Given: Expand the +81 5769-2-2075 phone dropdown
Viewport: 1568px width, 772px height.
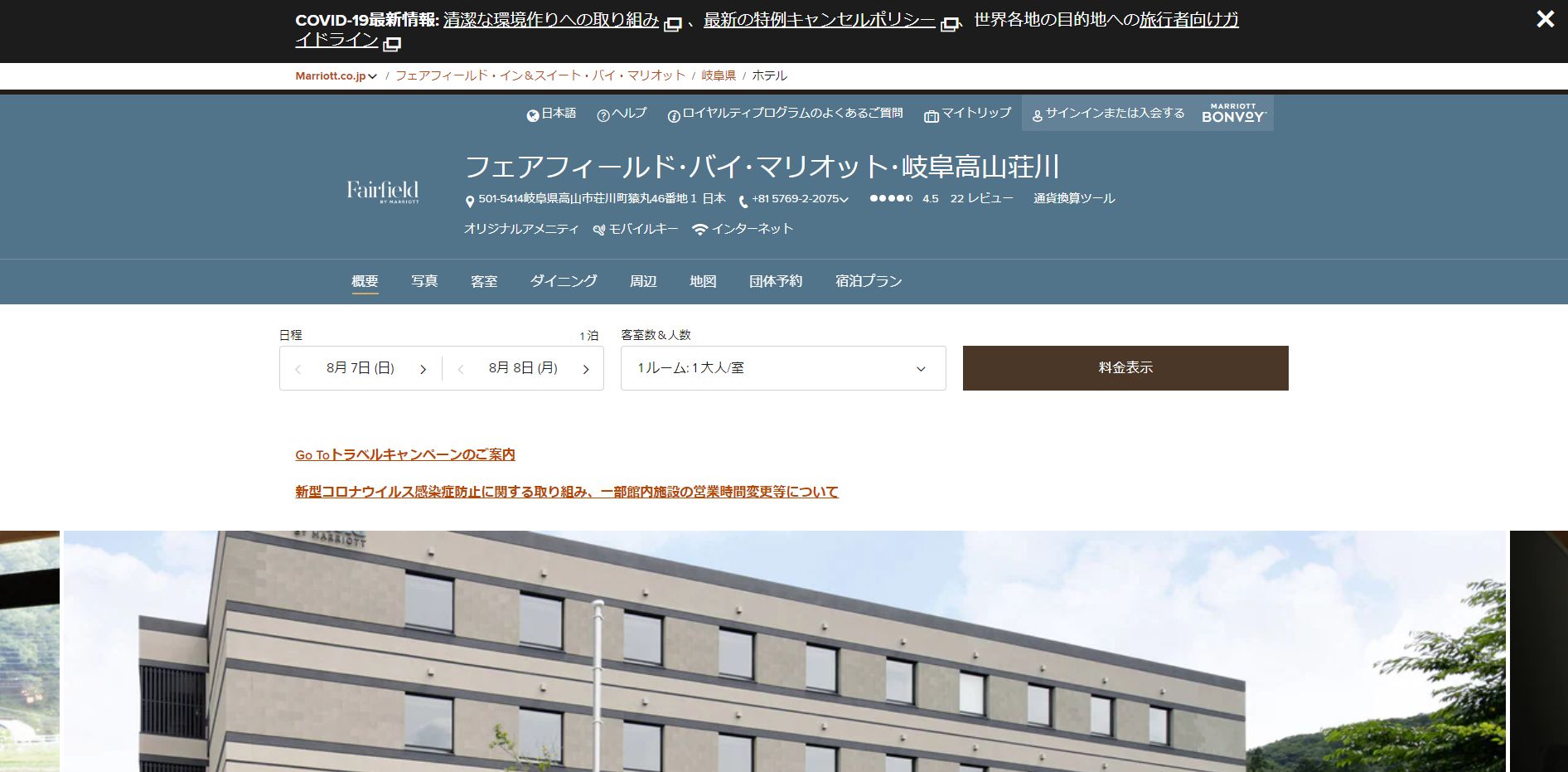Looking at the screenshot, I should point(801,199).
